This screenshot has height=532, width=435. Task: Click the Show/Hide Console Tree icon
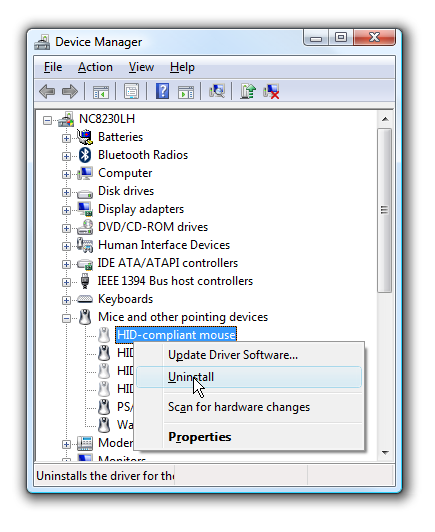101,92
